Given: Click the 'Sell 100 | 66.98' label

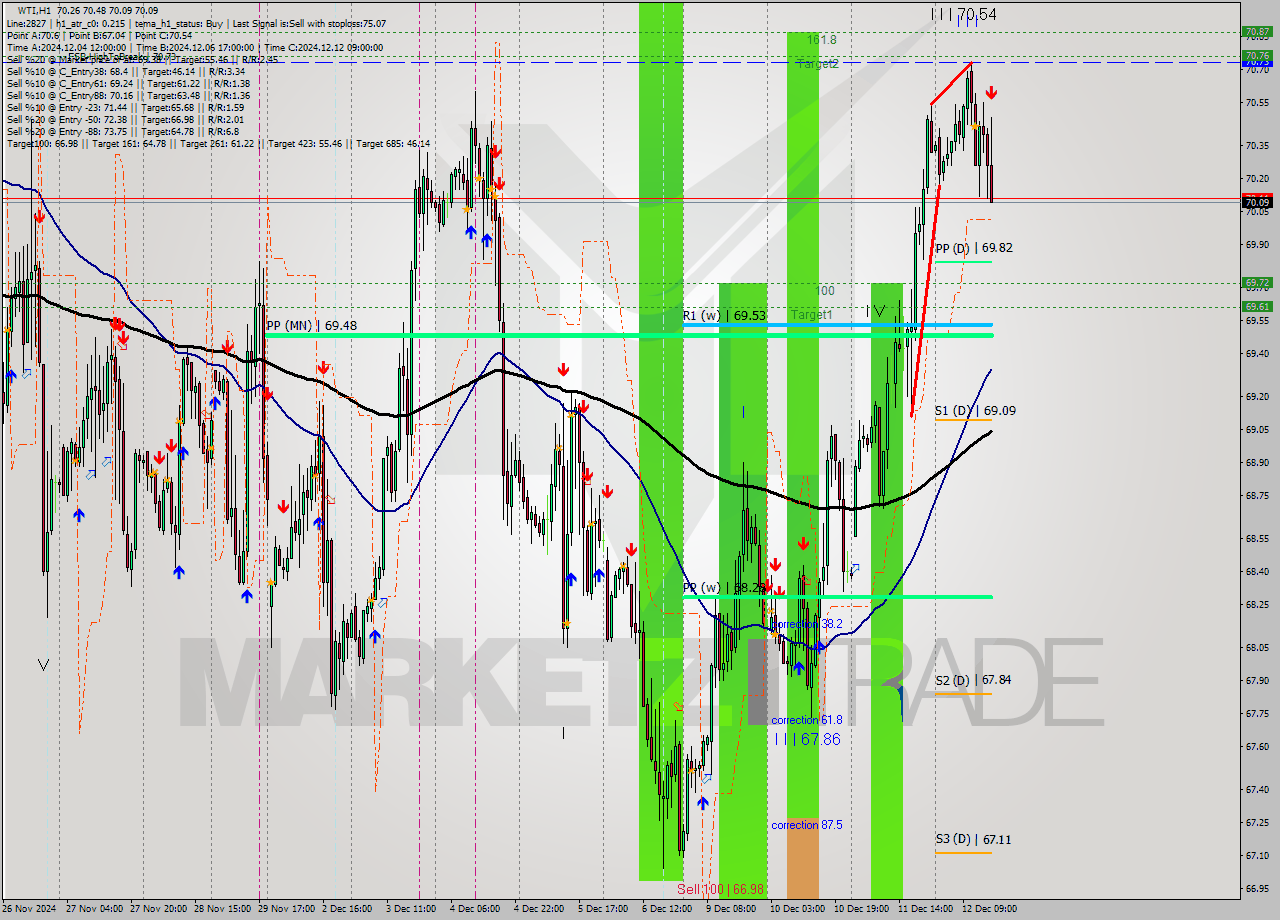Looking at the screenshot, I should 720,889.
